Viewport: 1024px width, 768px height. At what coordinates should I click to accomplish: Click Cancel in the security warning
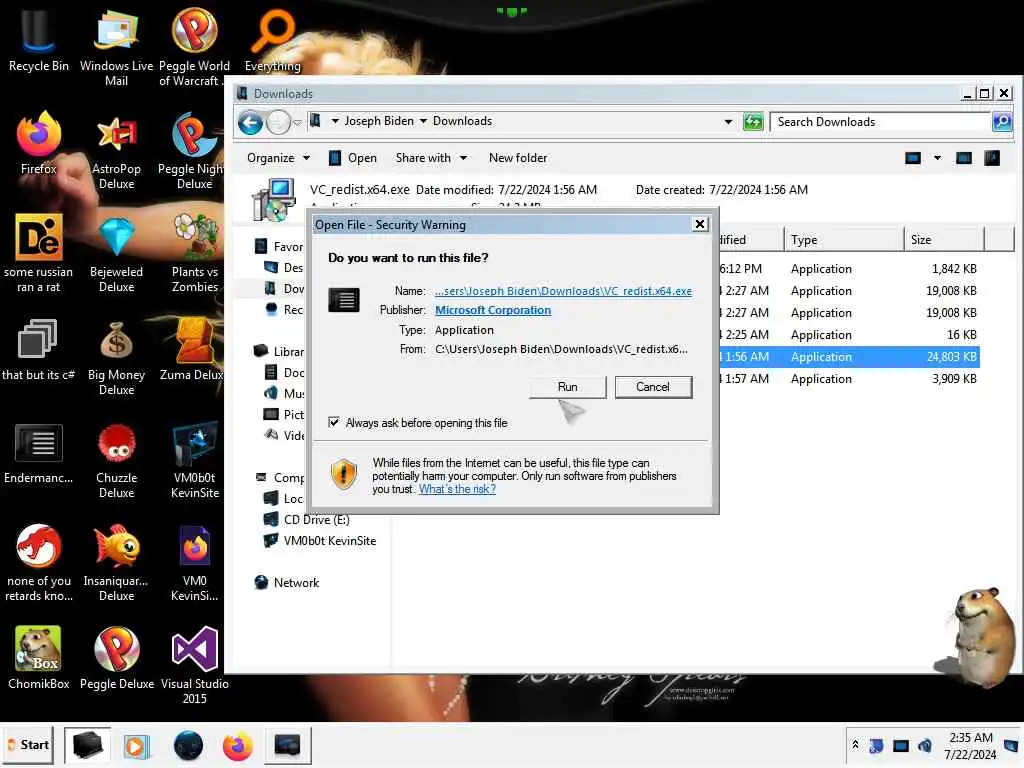point(653,387)
